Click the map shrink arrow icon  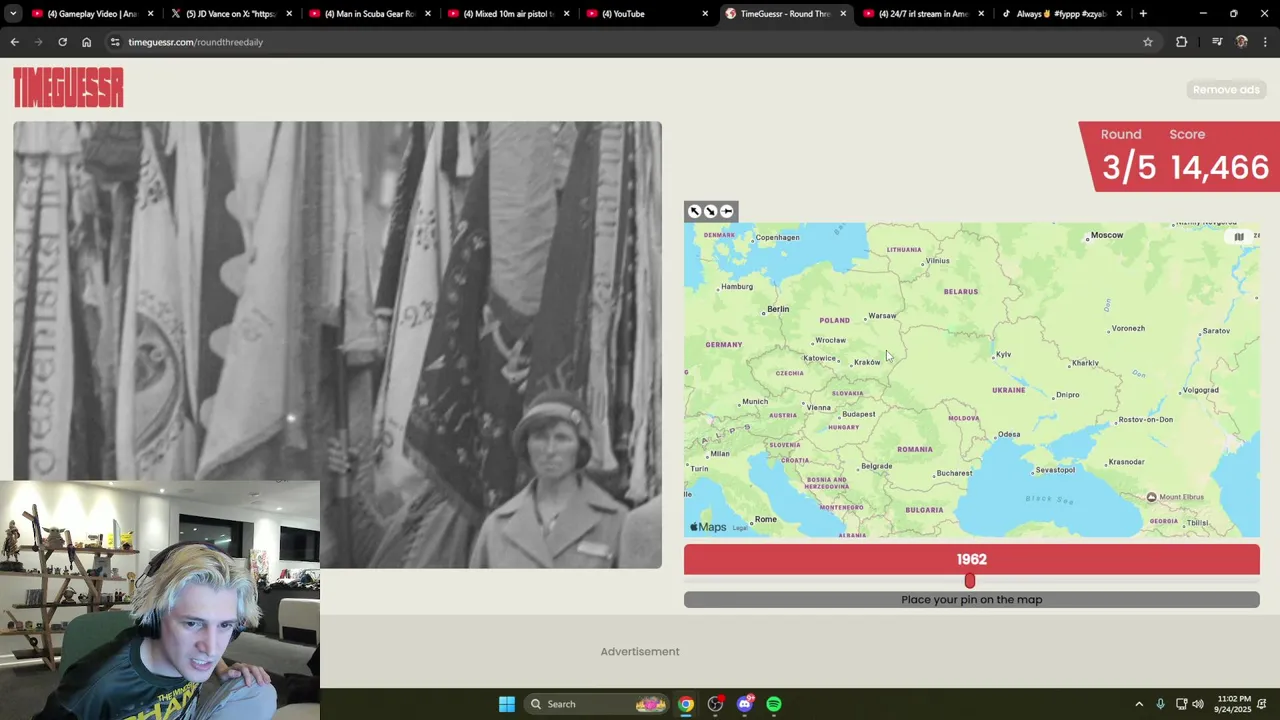(711, 211)
